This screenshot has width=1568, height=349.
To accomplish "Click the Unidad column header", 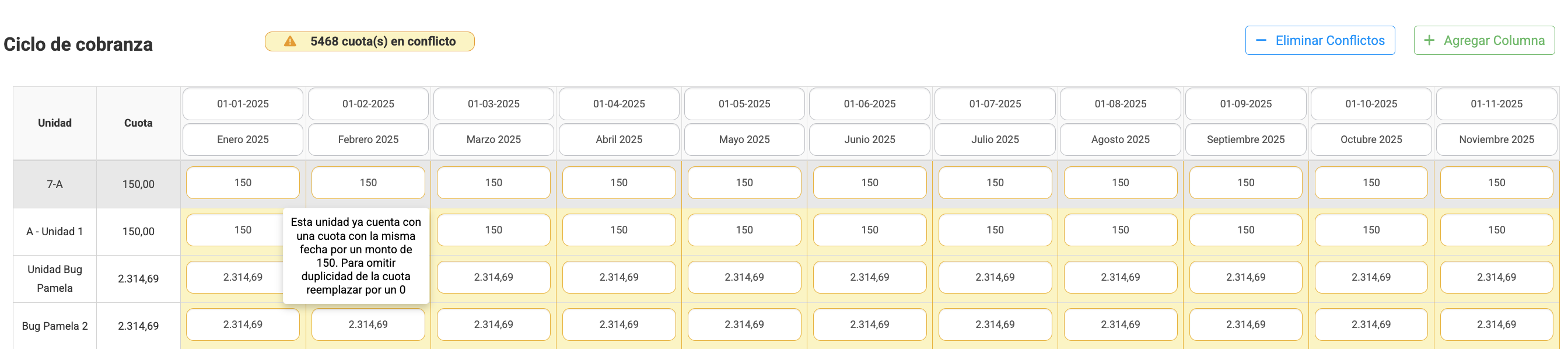I will click(x=55, y=123).
